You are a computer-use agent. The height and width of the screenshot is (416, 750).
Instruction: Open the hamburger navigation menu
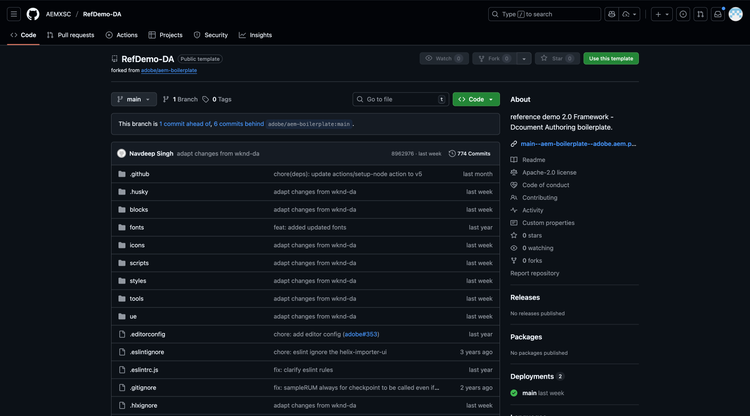(x=14, y=14)
